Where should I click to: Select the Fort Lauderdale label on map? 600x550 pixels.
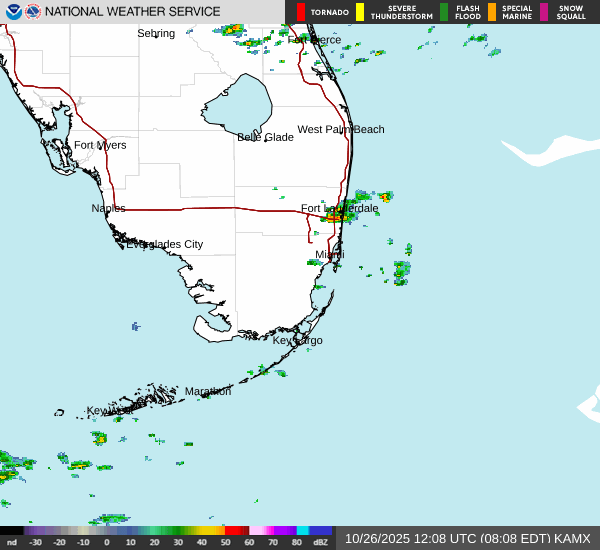pyautogui.click(x=339, y=209)
